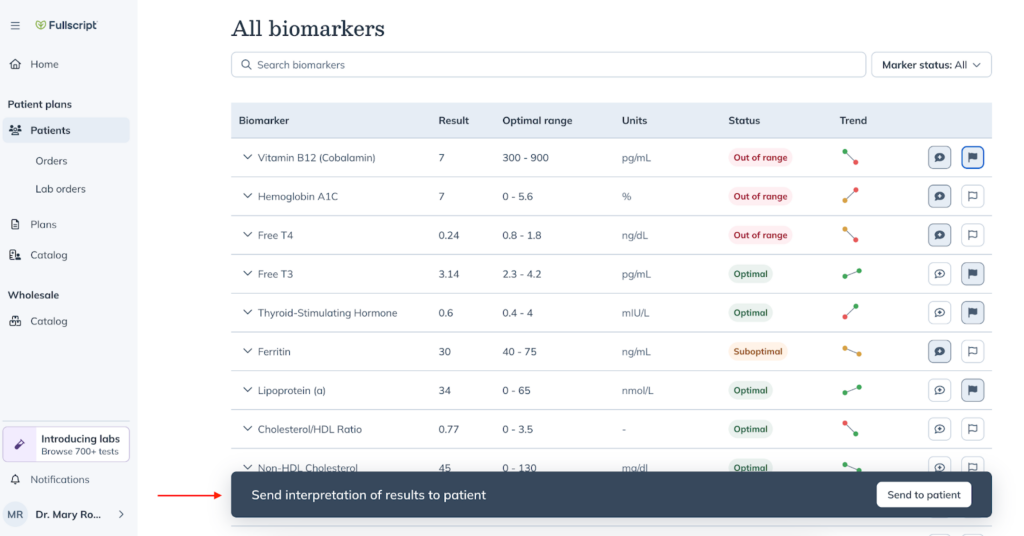Click the Introducing labs pencil icon
The height and width of the screenshot is (536, 1024).
(20, 444)
